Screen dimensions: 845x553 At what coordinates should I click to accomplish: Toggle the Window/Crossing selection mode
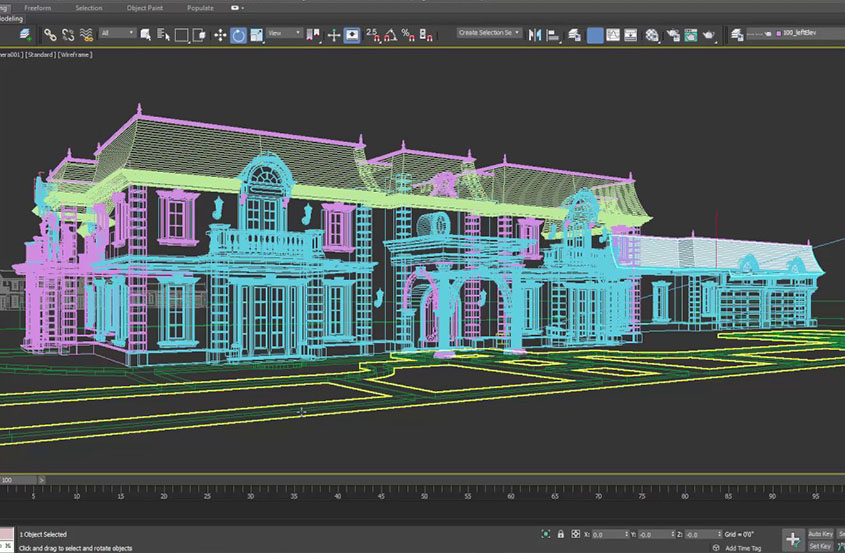point(199,35)
